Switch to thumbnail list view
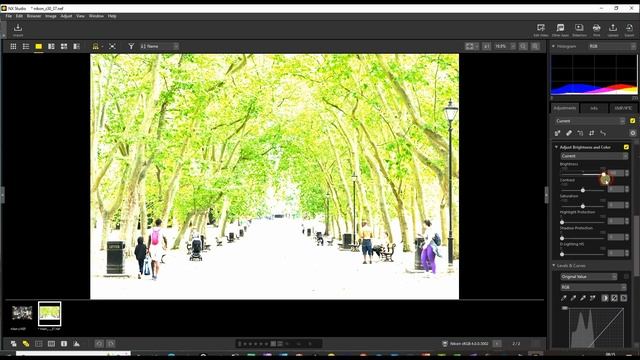The height and width of the screenshot is (360, 640). [26, 47]
